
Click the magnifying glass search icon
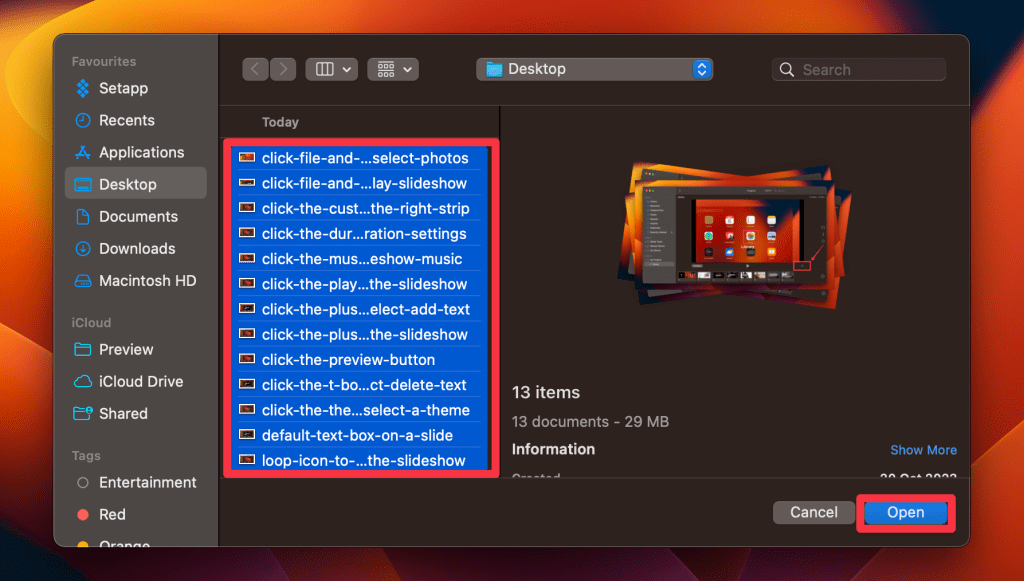pos(787,69)
